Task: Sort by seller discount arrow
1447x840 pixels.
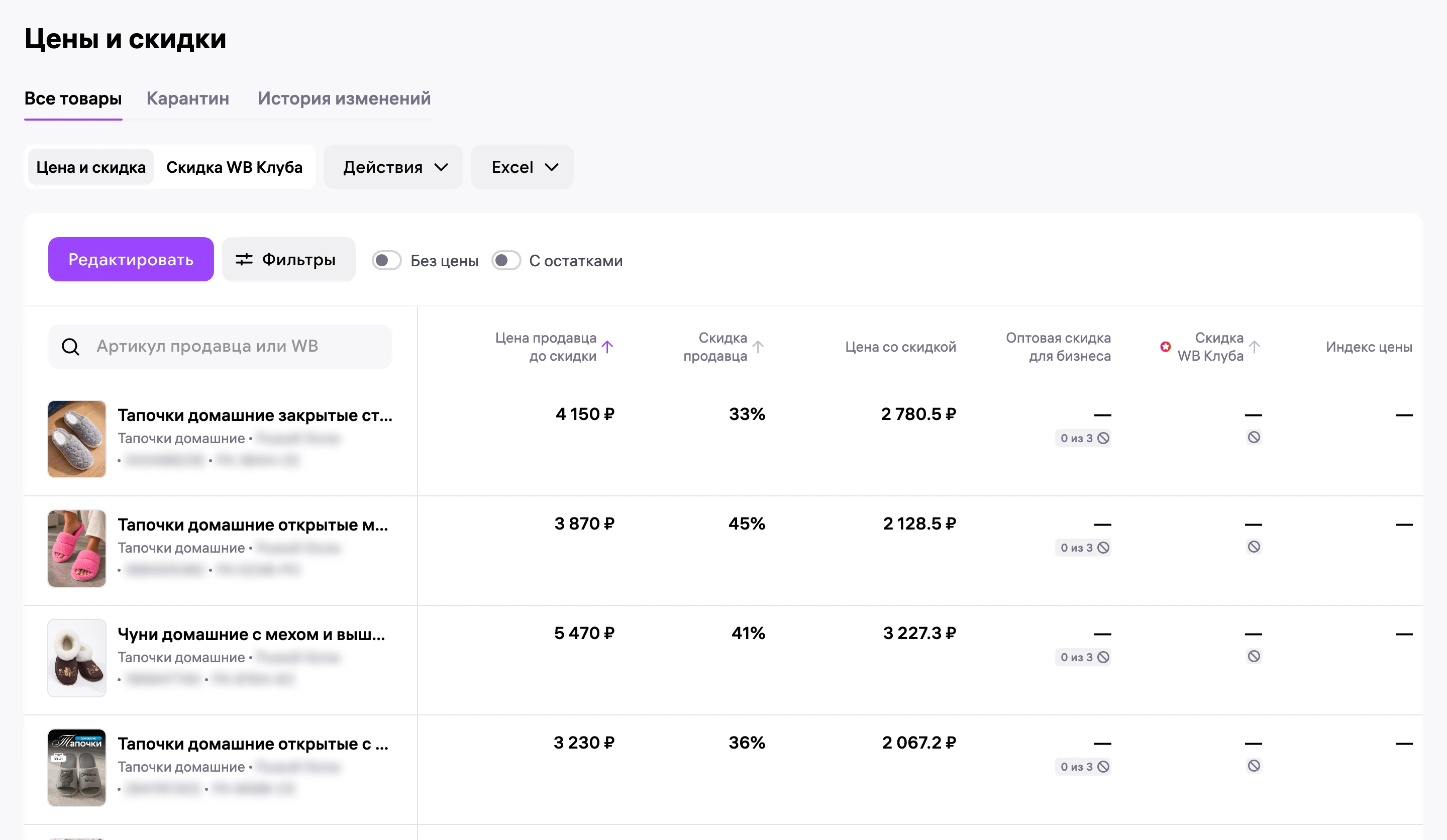Action: [758, 347]
